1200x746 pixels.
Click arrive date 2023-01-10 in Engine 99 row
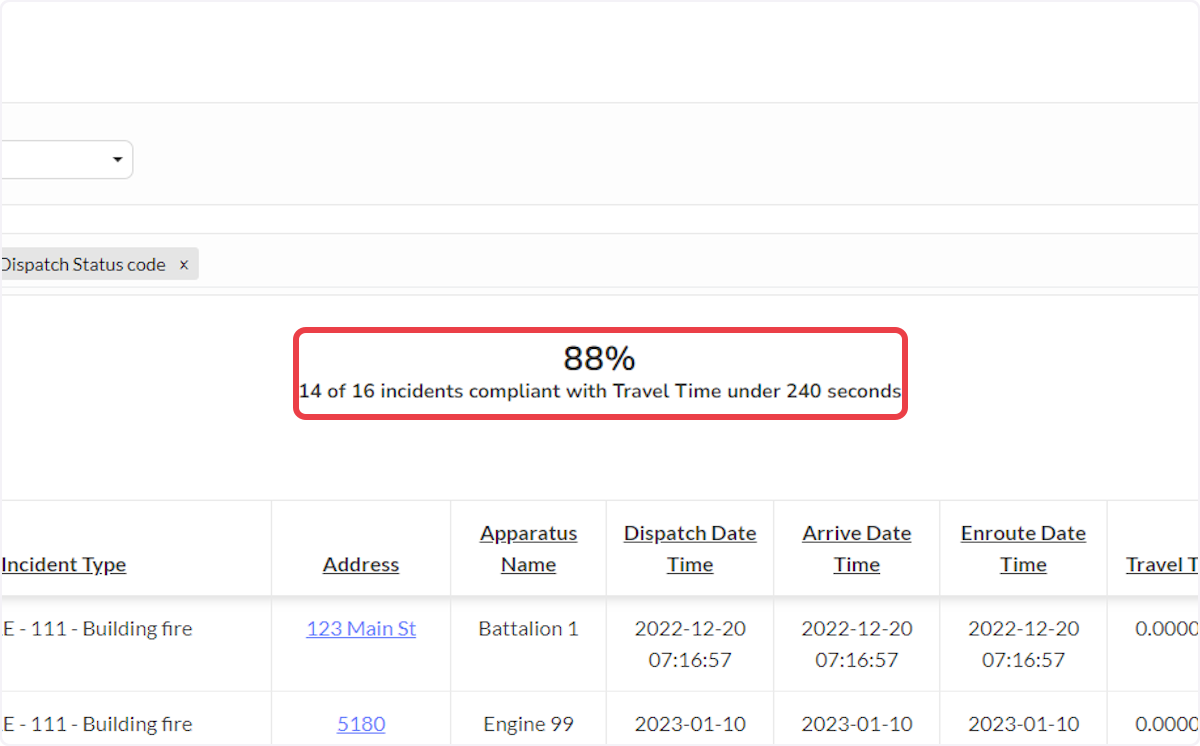pos(857,724)
